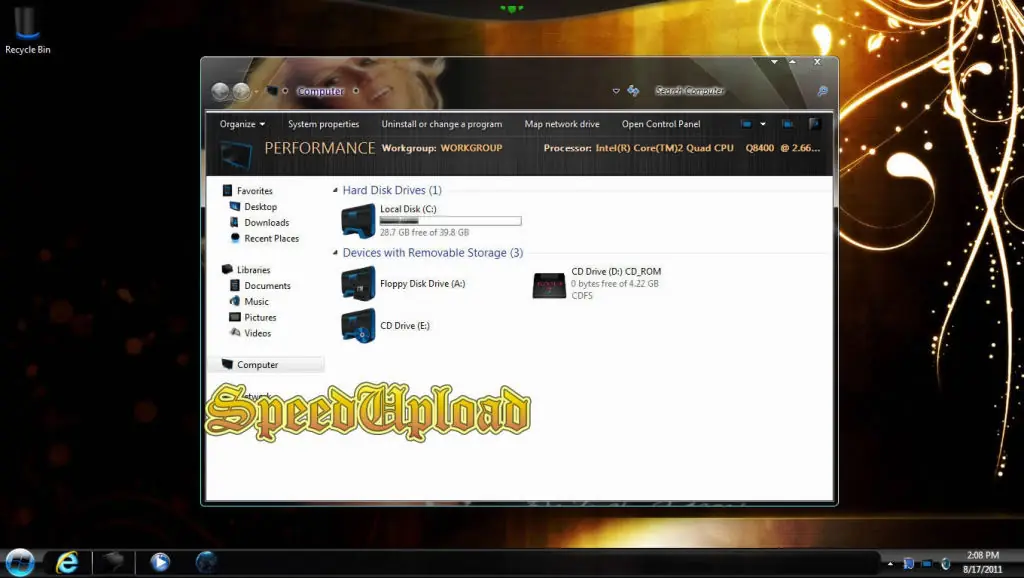This screenshot has height=578, width=1024.
Task: Change the view with the views icon
Action: click(746, 124)
